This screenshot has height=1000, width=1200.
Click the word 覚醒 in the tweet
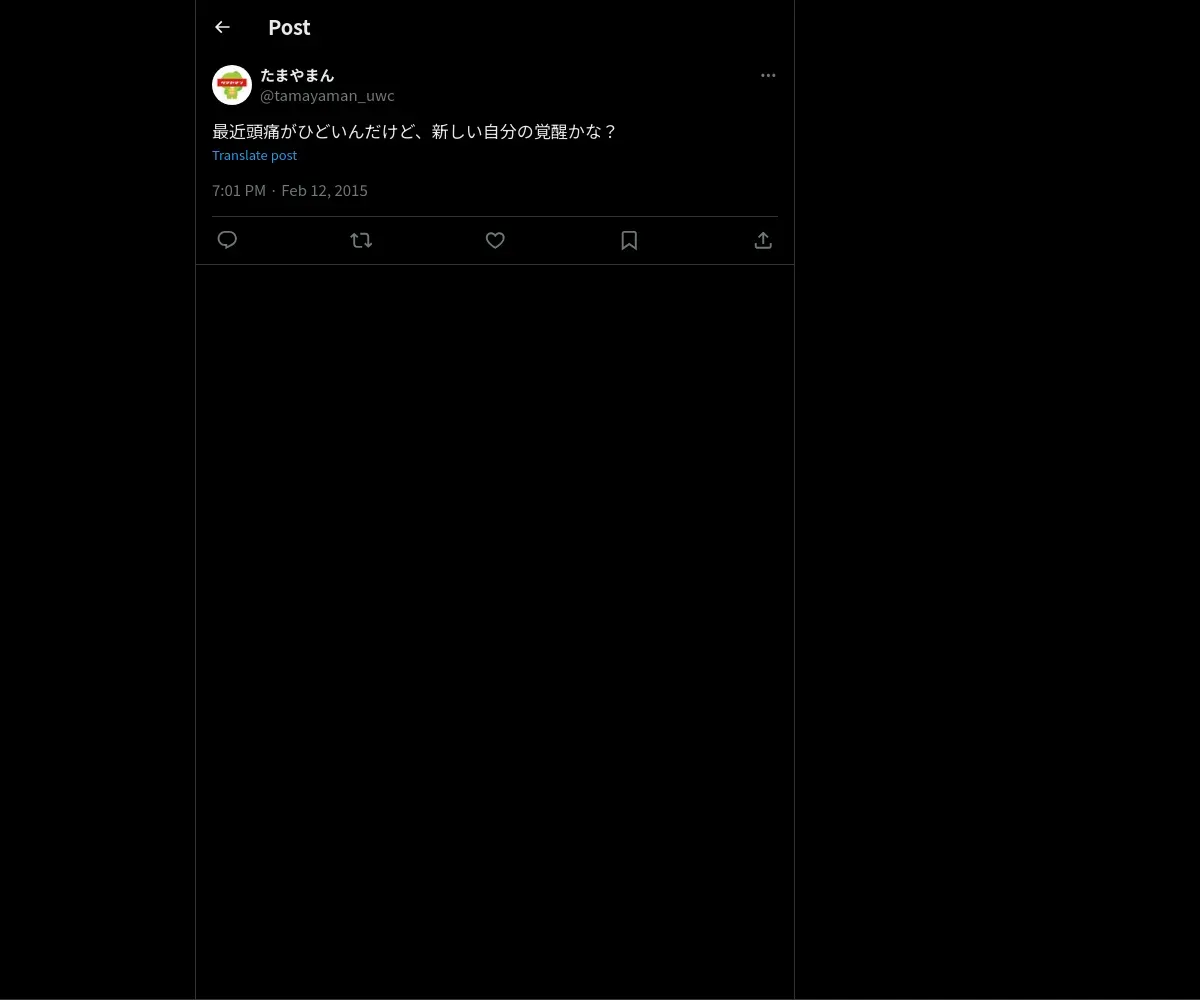click(551, 131)
